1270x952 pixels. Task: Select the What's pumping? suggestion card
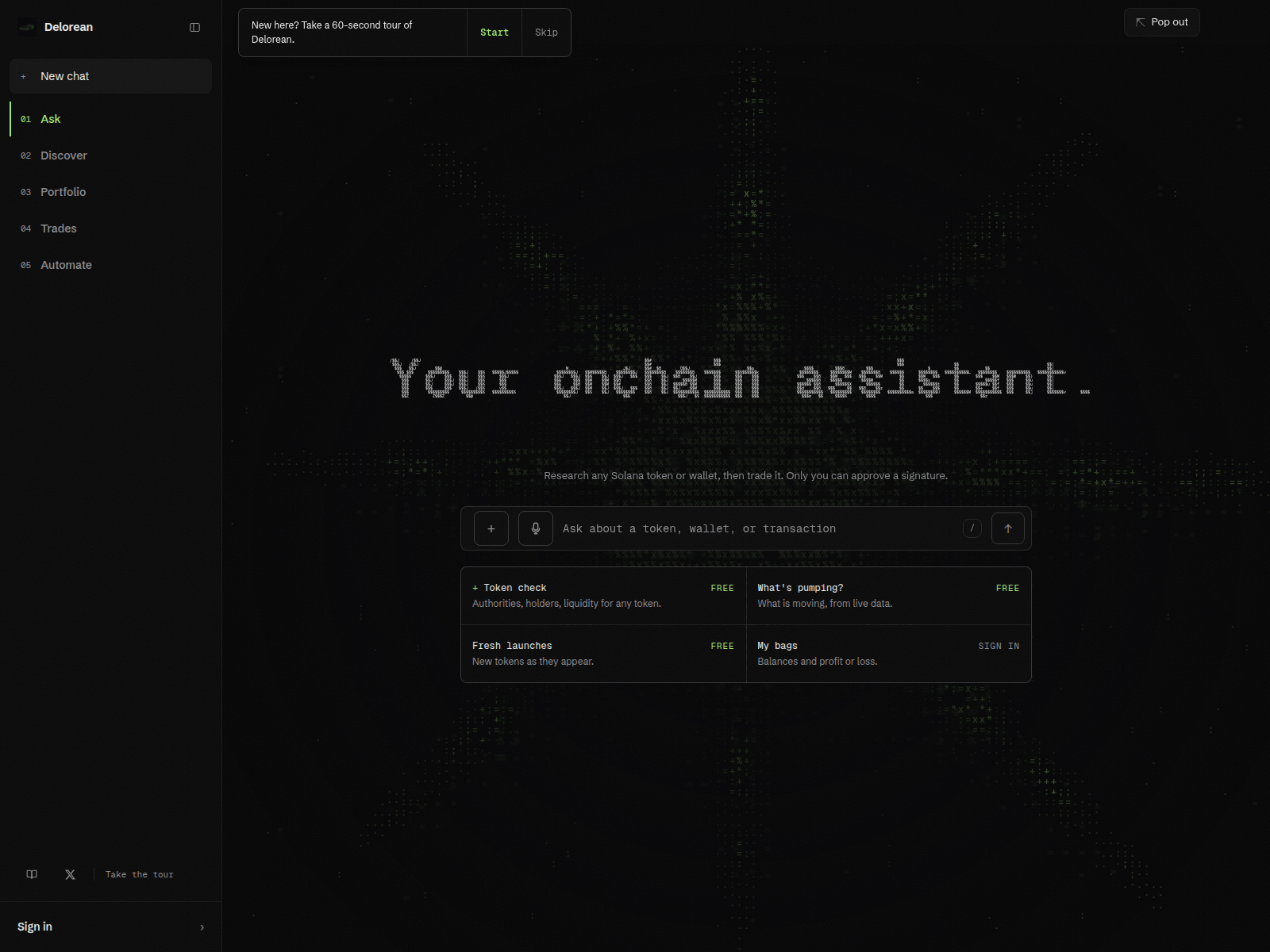pyautogui.click(x=888, y=596)
